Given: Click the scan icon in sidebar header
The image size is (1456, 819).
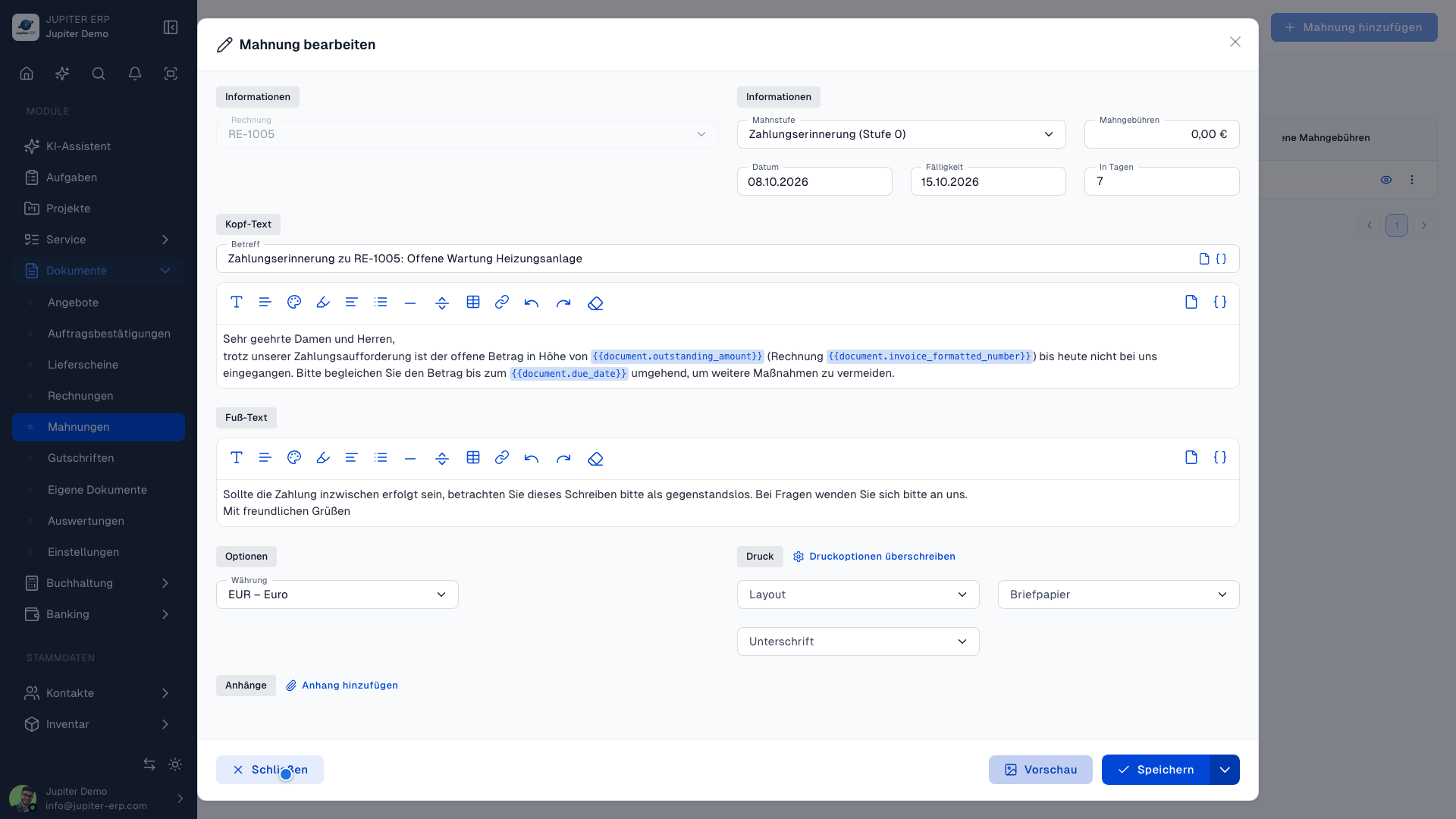Looking at the screenshot, I should [171, 74].
